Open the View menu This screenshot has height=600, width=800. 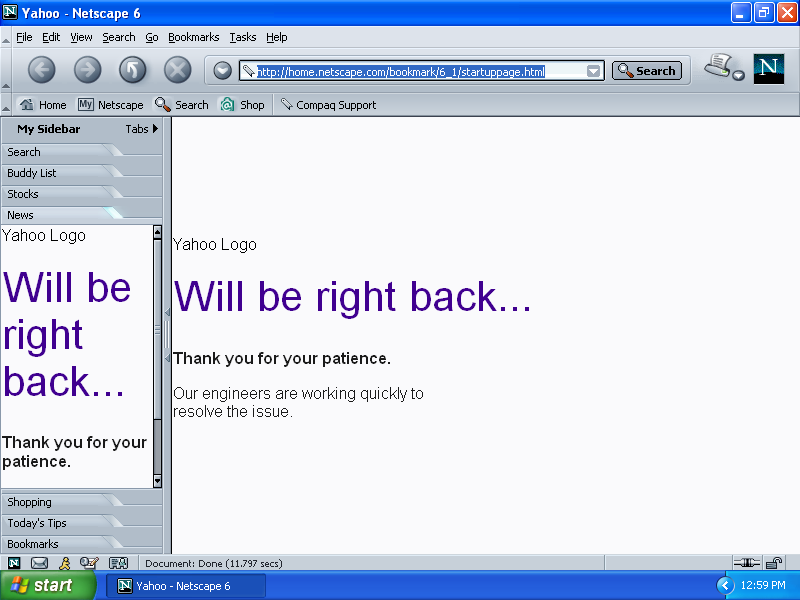click(x=81, y=37)
